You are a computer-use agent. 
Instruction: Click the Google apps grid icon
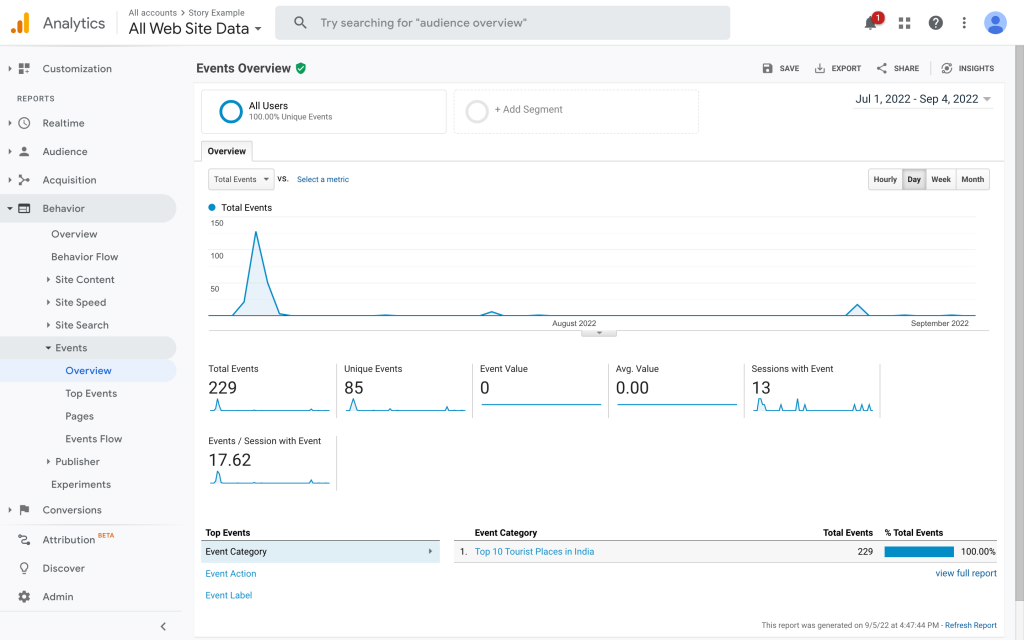pyautogui.click(x=903, y=22)
